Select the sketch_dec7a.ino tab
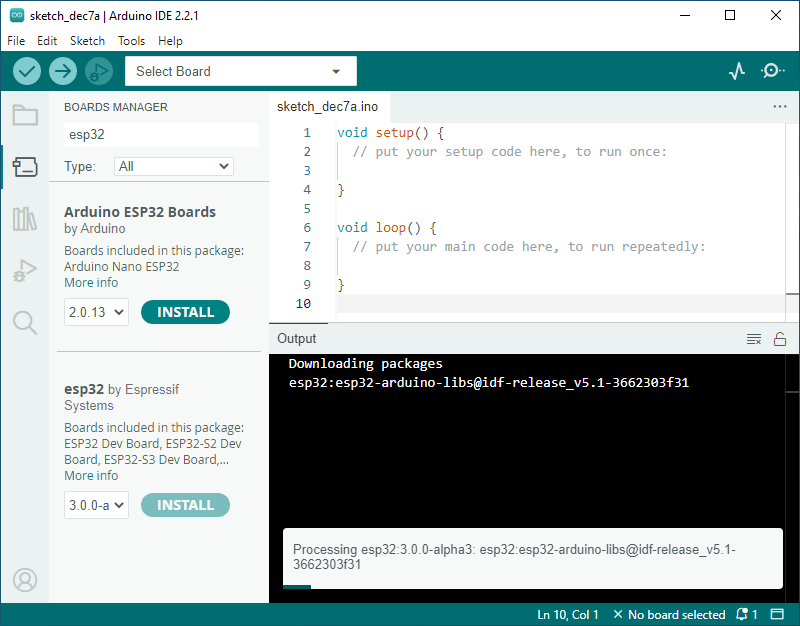 pos(328,107)
